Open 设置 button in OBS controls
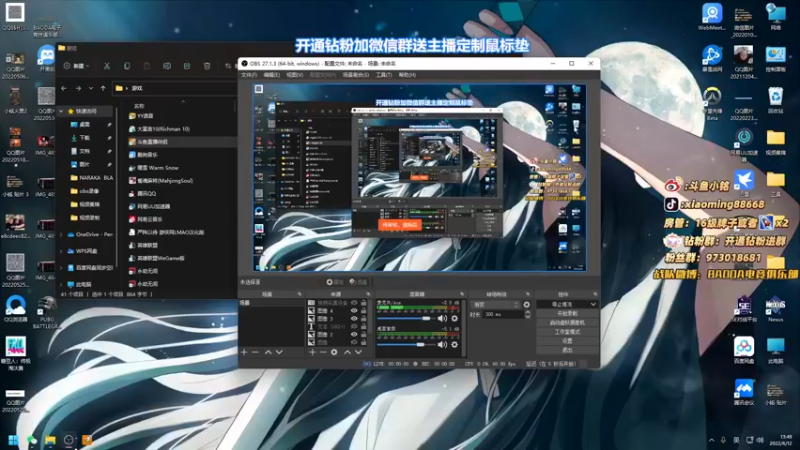This screenshot has height=450, width=800. 567,341
